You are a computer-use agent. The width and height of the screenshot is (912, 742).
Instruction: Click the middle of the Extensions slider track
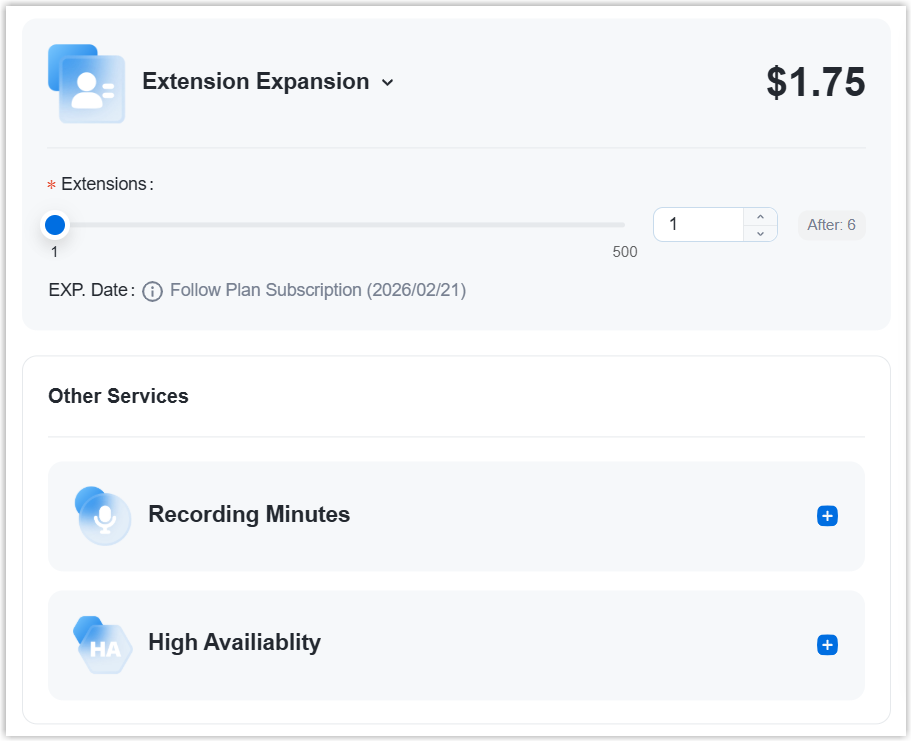coord(340,225)
